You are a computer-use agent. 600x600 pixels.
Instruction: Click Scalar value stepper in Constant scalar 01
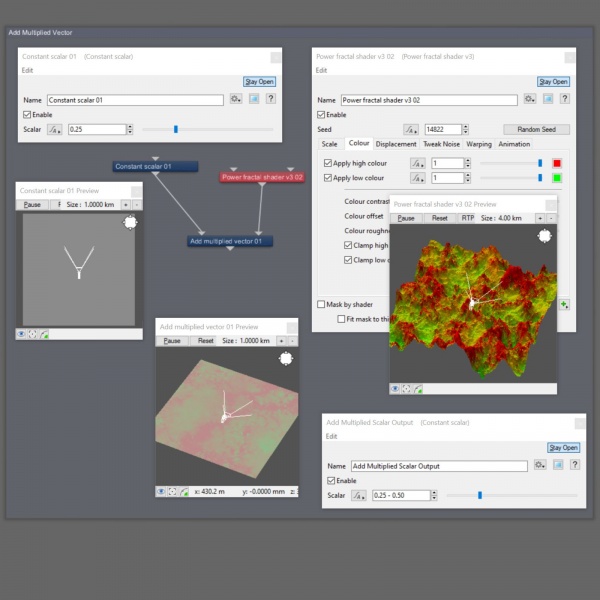tap(130, 130)
